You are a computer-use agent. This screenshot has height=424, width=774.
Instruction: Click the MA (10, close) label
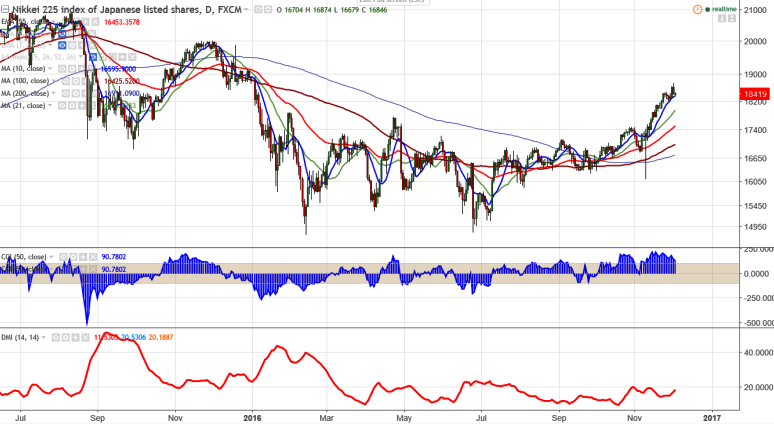click(x=23, y=69)
